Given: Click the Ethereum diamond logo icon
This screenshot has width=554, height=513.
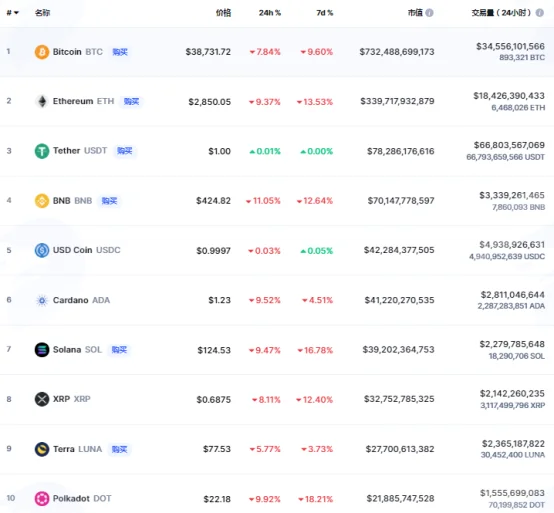Looking at the screenshot, I should (x=42, y=101).
